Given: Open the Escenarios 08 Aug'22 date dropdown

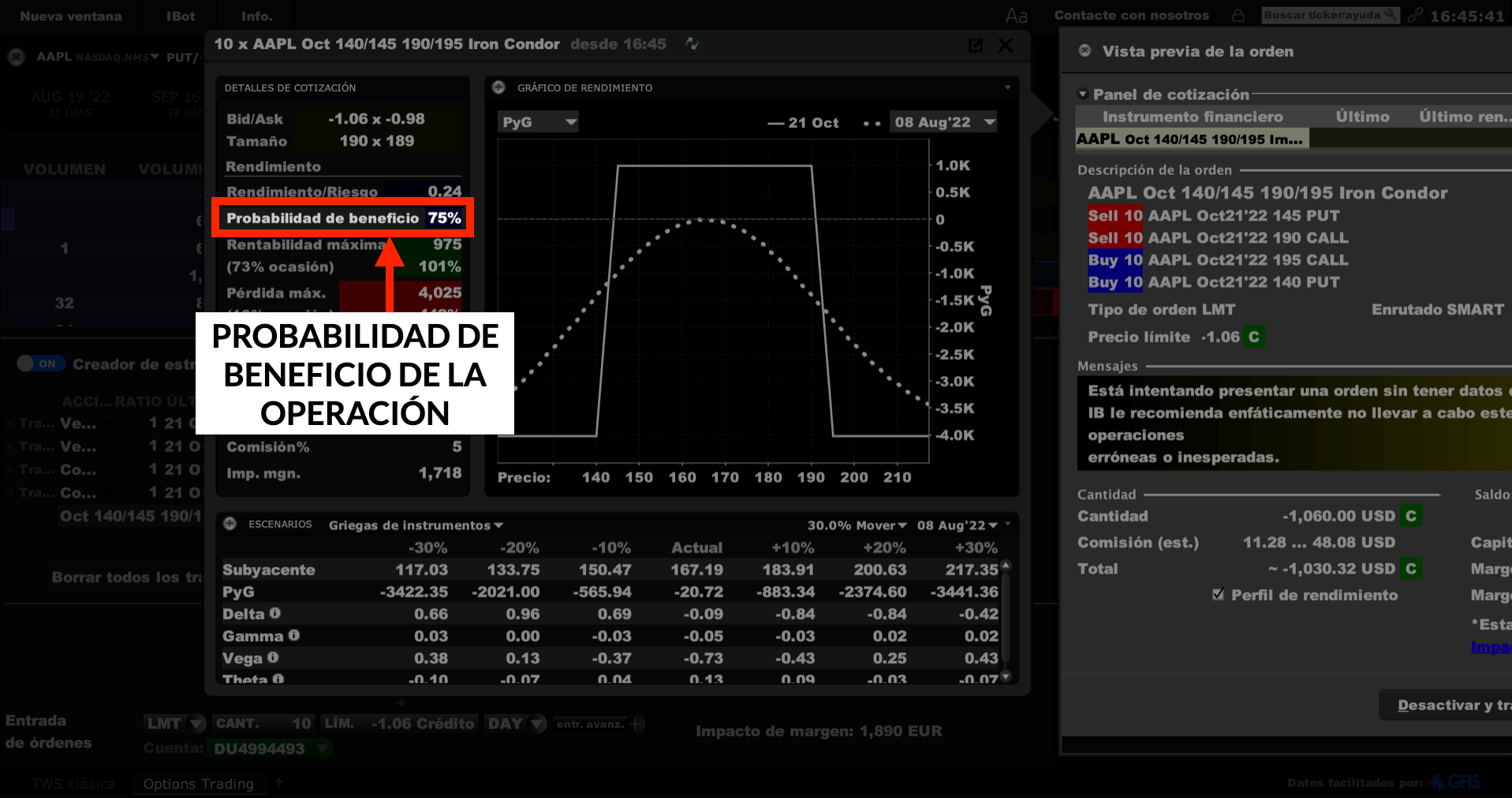Looking at the screenshot, I should click(957, 525).
